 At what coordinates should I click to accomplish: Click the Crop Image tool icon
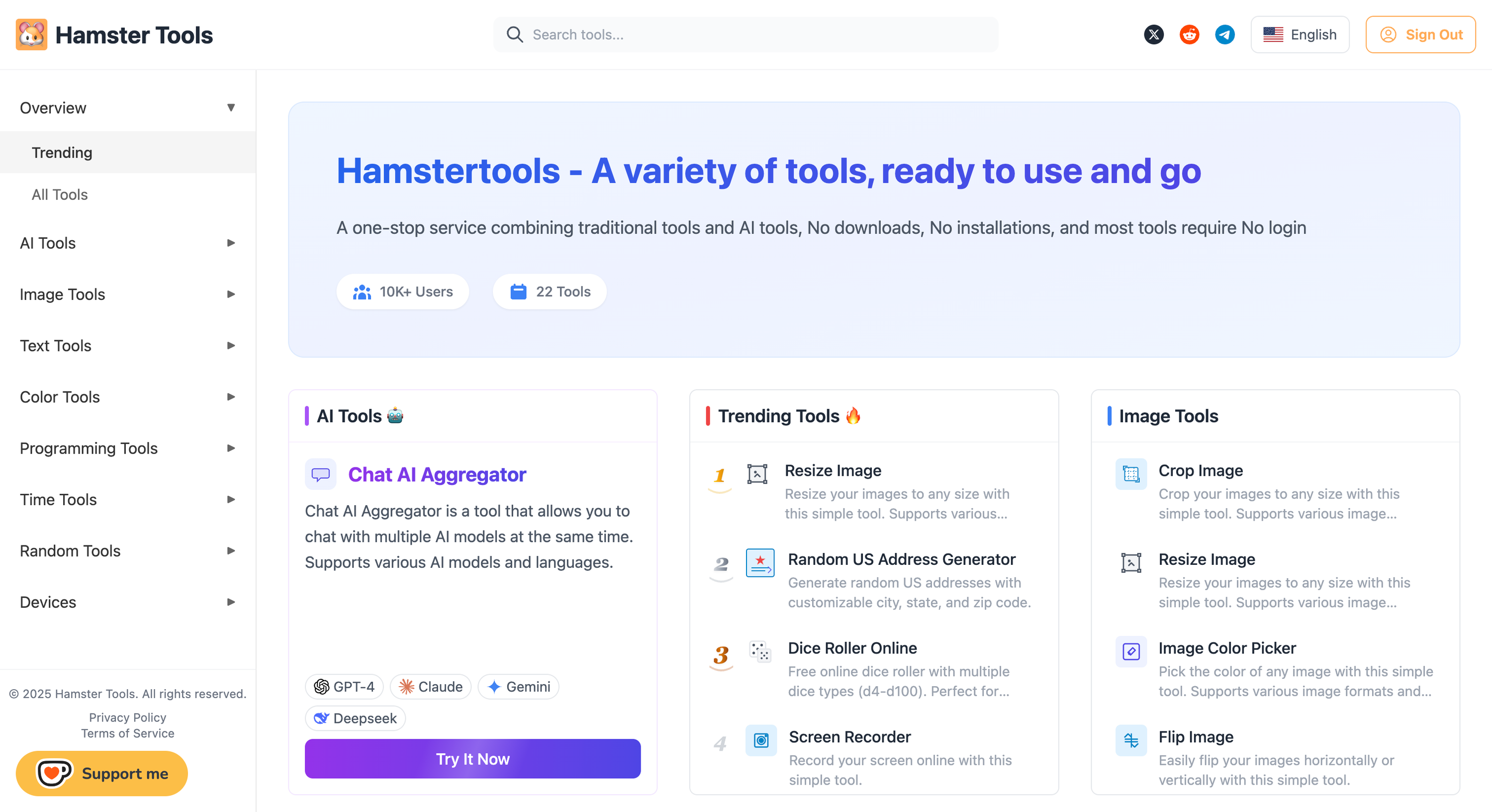[x=1130, y=474]
